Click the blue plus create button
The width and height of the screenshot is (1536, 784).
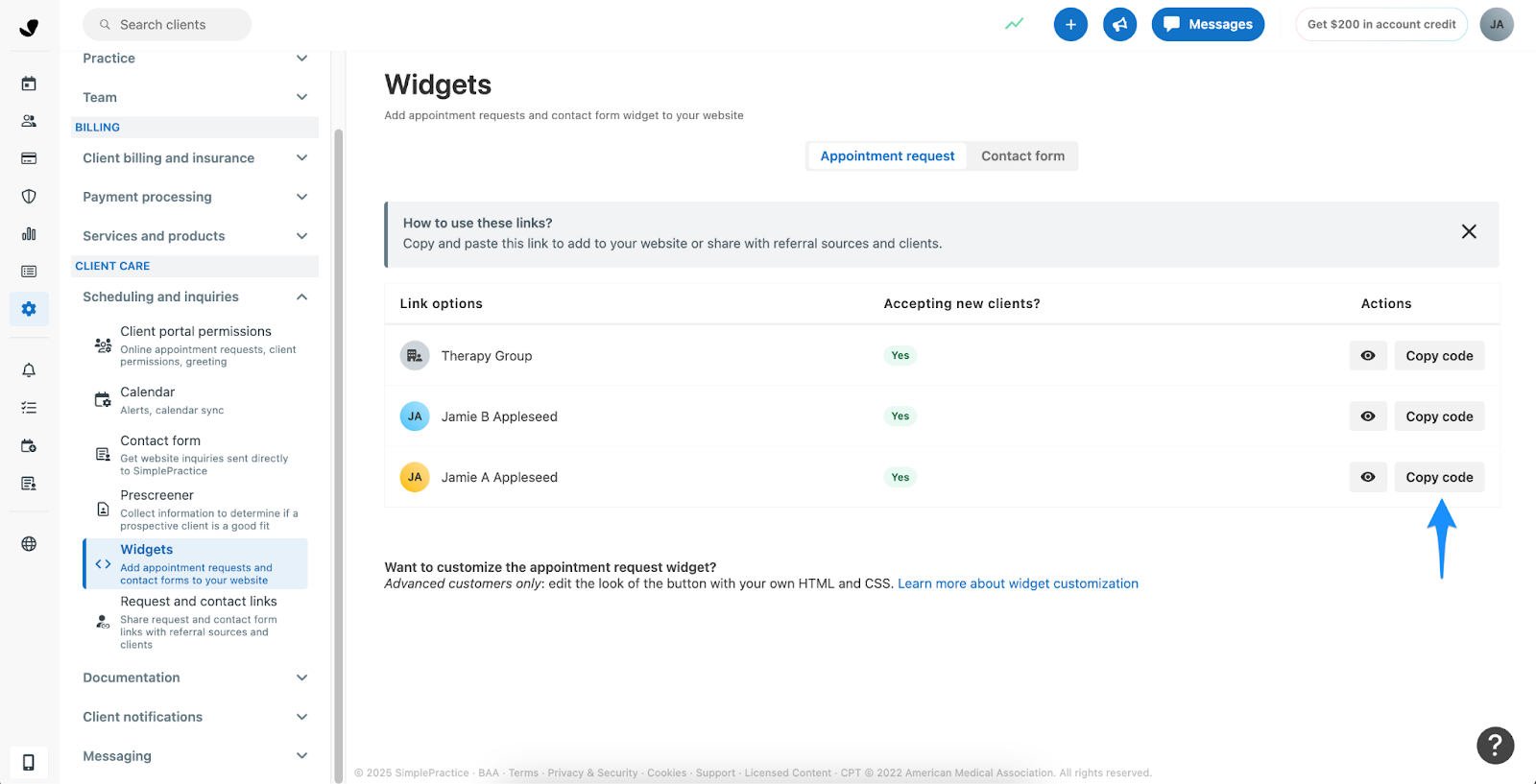pos(1070,24)
